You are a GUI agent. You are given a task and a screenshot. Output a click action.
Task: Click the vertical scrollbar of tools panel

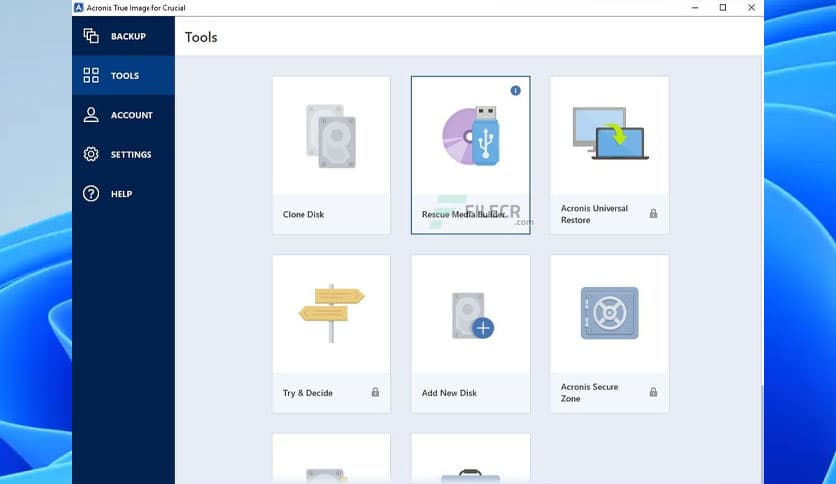click(x=761, y=269)
